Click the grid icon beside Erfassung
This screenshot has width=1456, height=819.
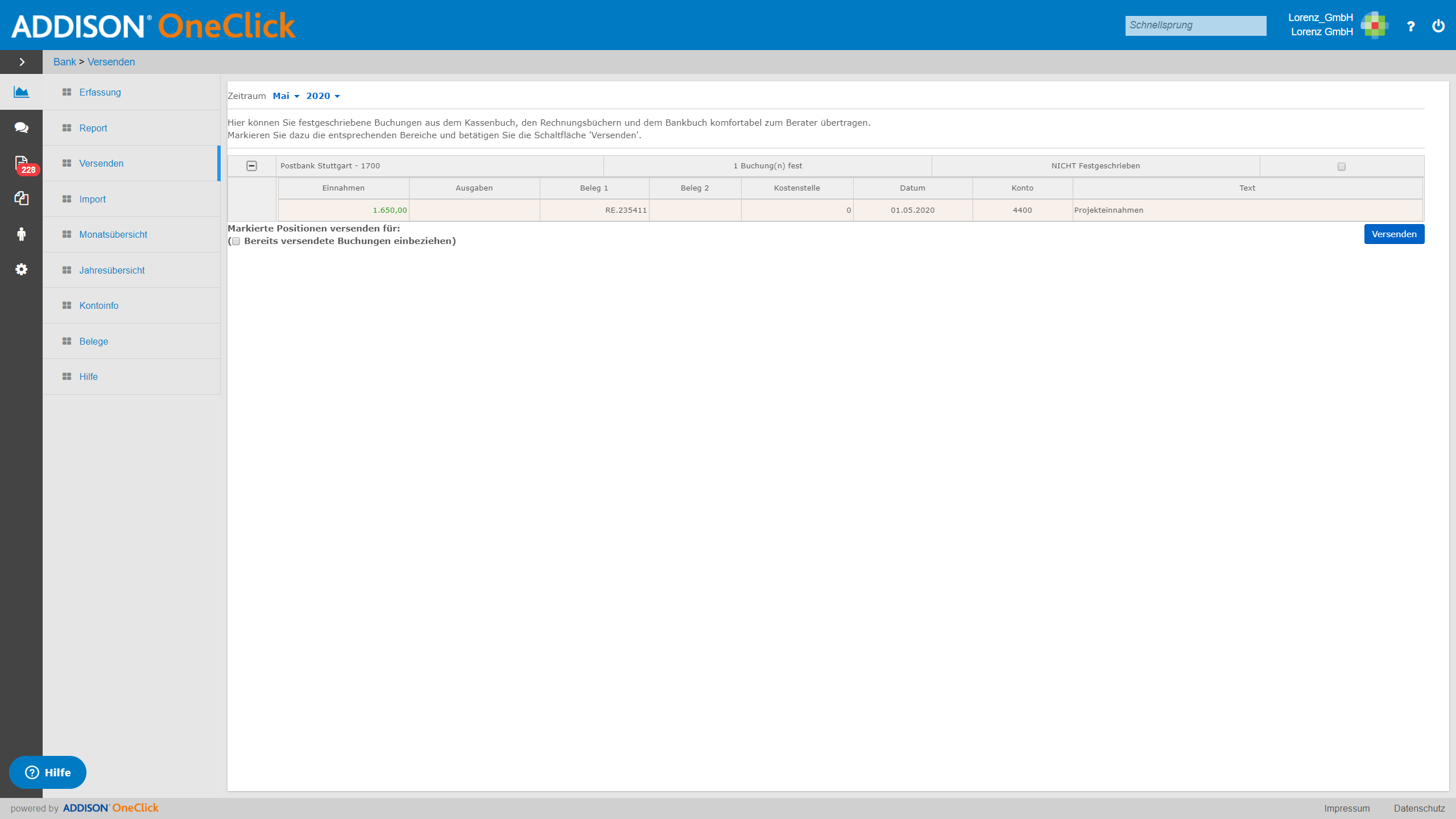(67, 92)
